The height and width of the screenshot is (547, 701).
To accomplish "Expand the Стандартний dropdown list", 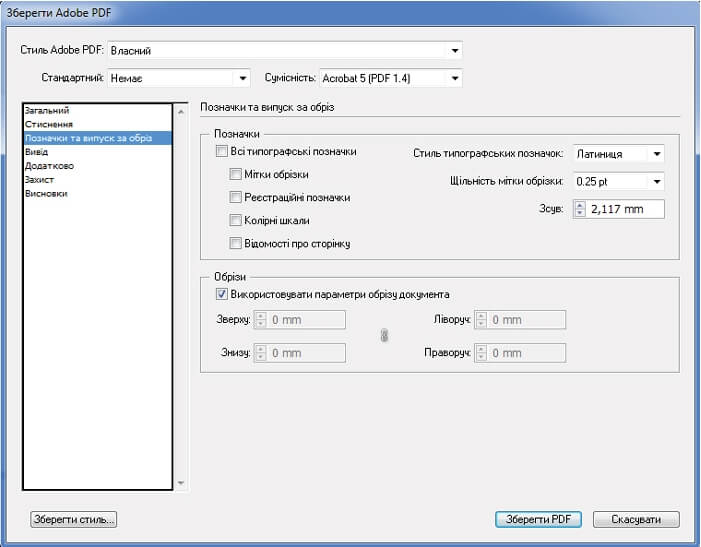I will click(178, 78).
